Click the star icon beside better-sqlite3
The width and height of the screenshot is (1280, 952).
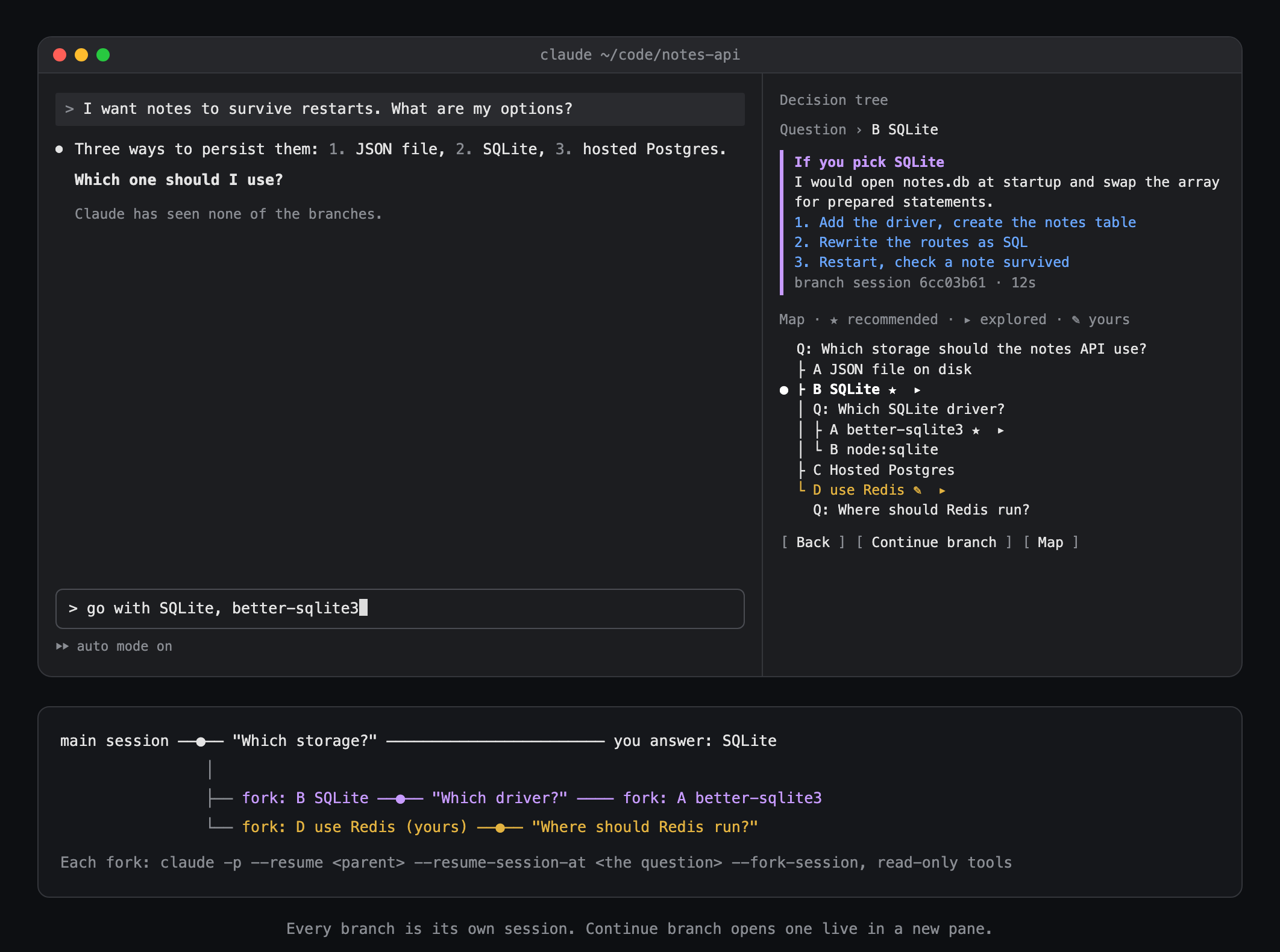976,430
